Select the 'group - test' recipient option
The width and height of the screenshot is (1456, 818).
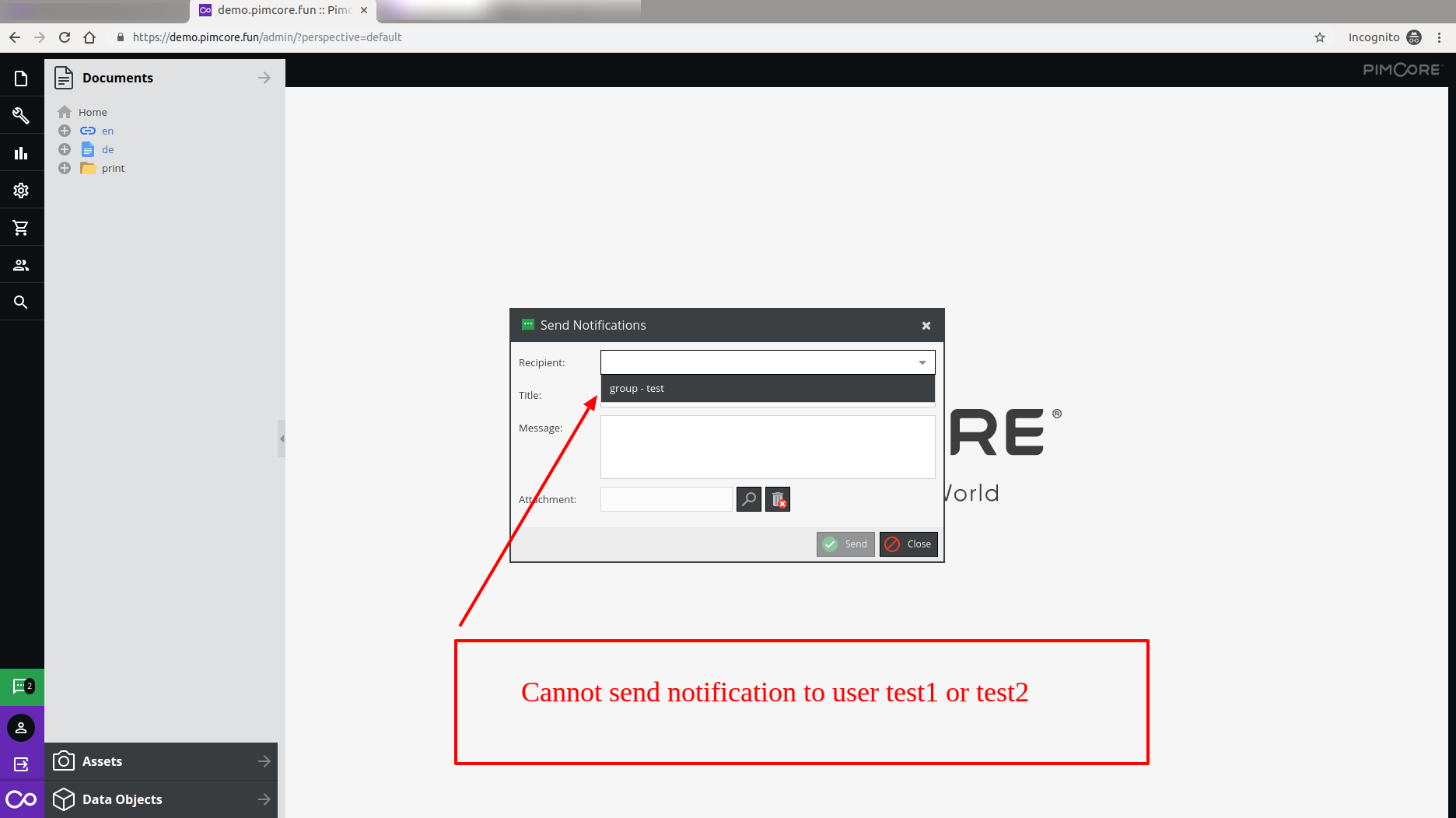point(637,388)
